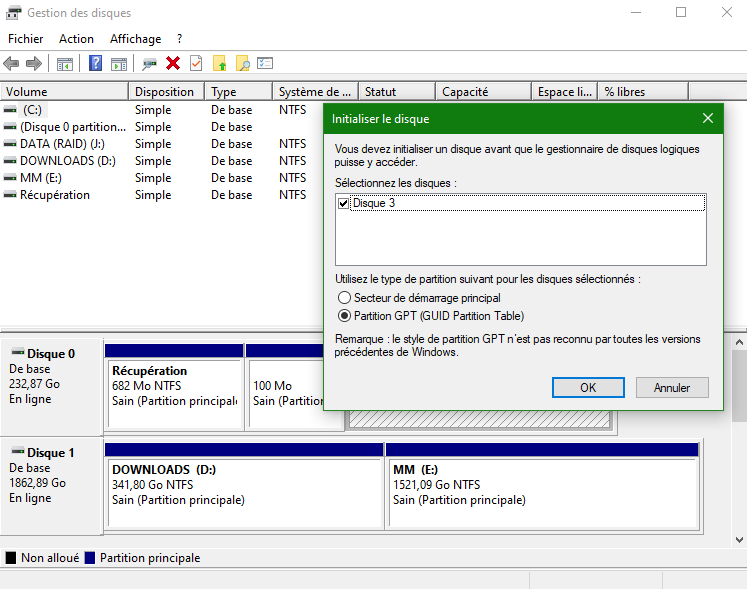Screen dimensions: 747x589
Task: Open the Fichier menu
Action: (26, 39)
